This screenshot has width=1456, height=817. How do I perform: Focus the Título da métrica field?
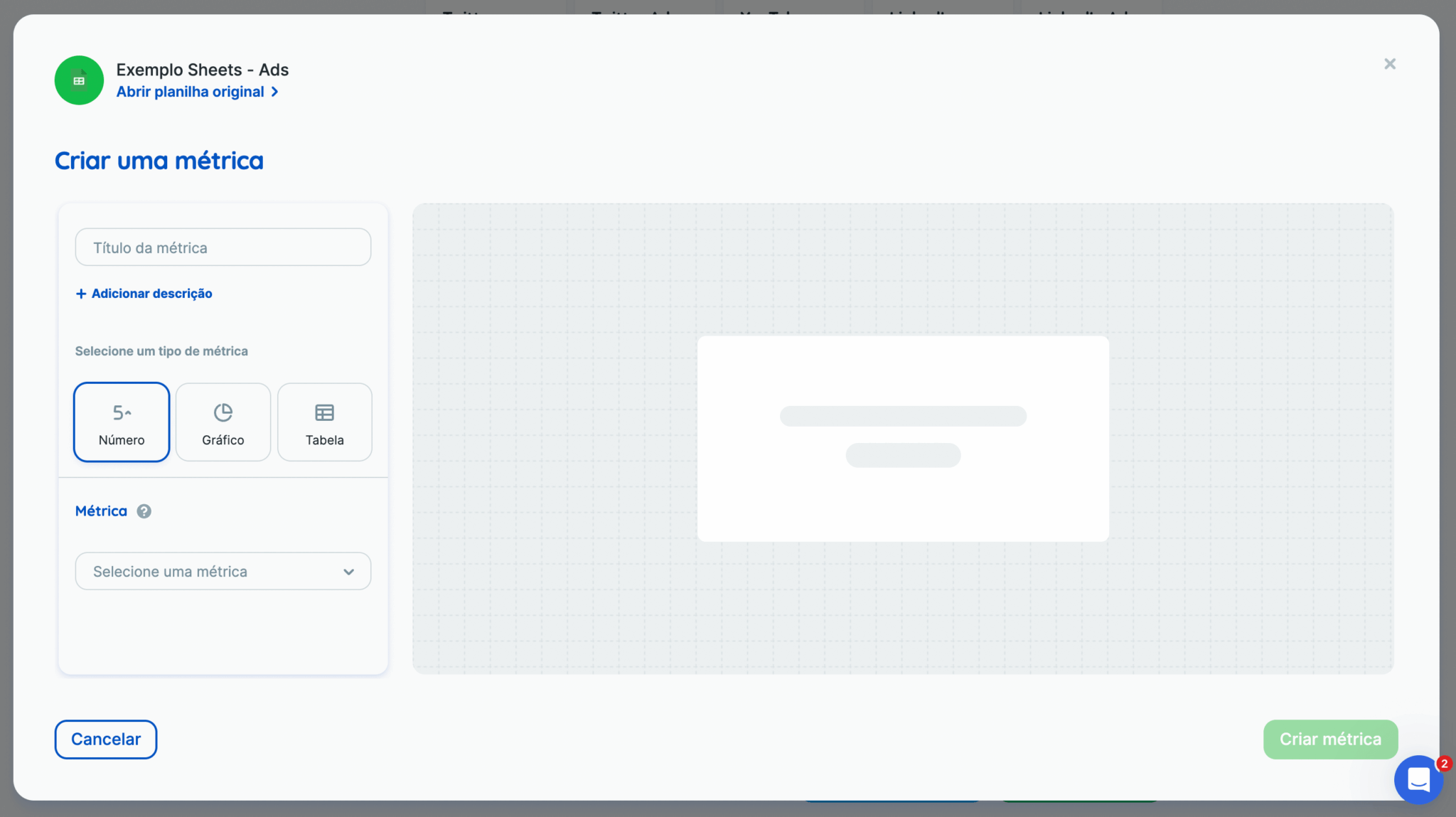[x=223, y=247]
